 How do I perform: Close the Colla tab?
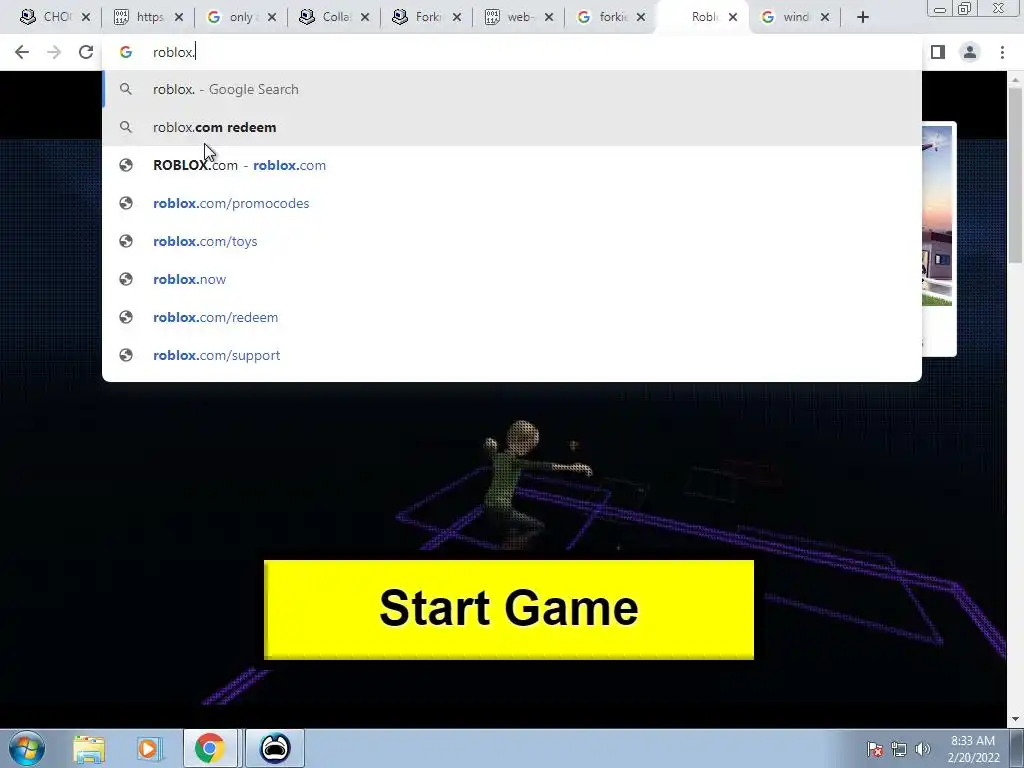(365, 17)
